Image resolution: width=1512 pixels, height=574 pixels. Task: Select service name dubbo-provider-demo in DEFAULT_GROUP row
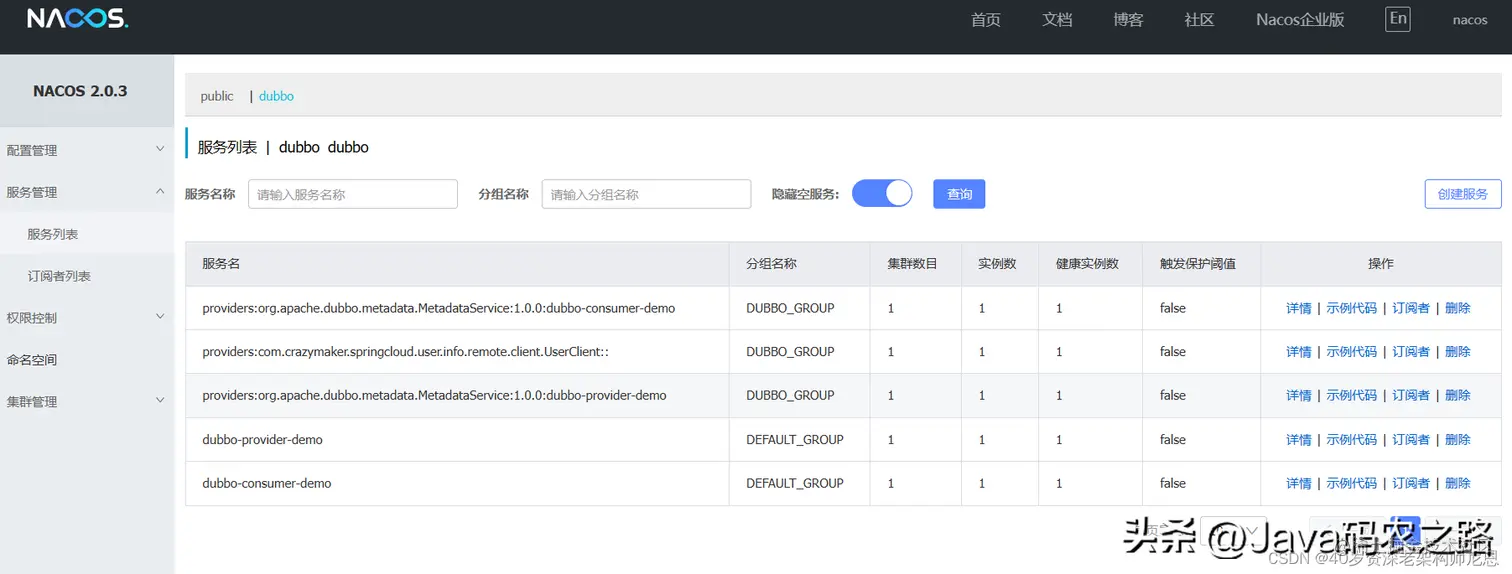click(x=262, y=440)
